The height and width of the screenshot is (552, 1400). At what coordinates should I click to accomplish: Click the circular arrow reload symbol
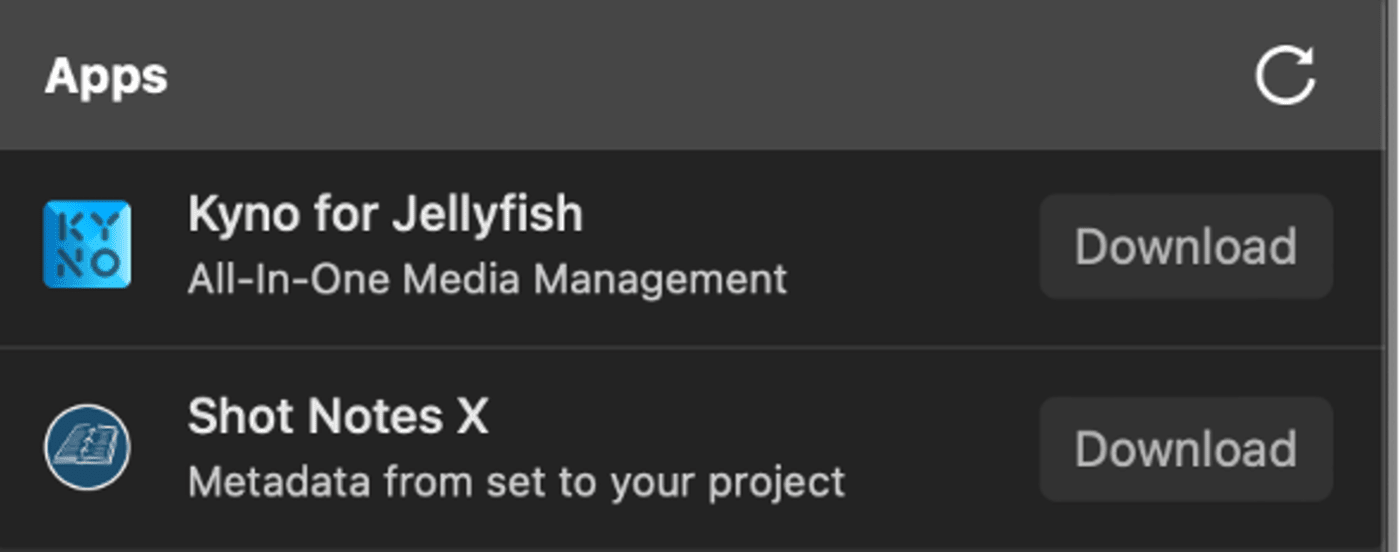[x=1285, y=76]
